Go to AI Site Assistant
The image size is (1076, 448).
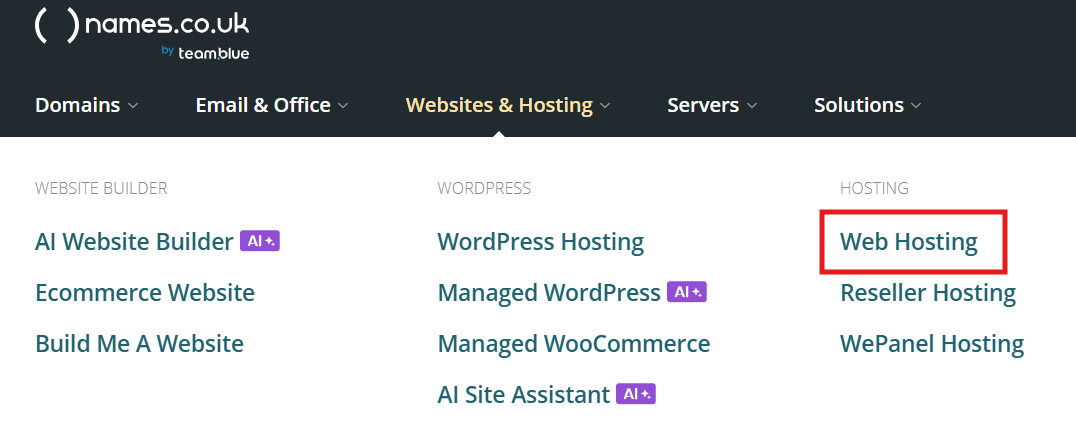pyautogui.click(x=524, y=394)
